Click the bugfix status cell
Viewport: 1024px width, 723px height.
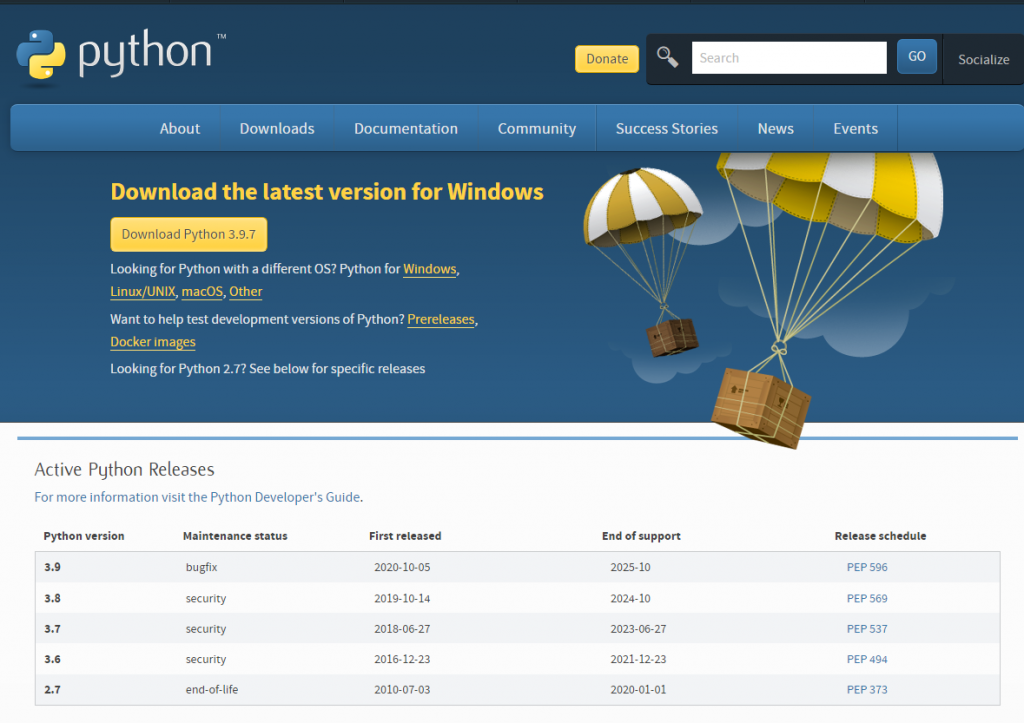pos(201,567)
